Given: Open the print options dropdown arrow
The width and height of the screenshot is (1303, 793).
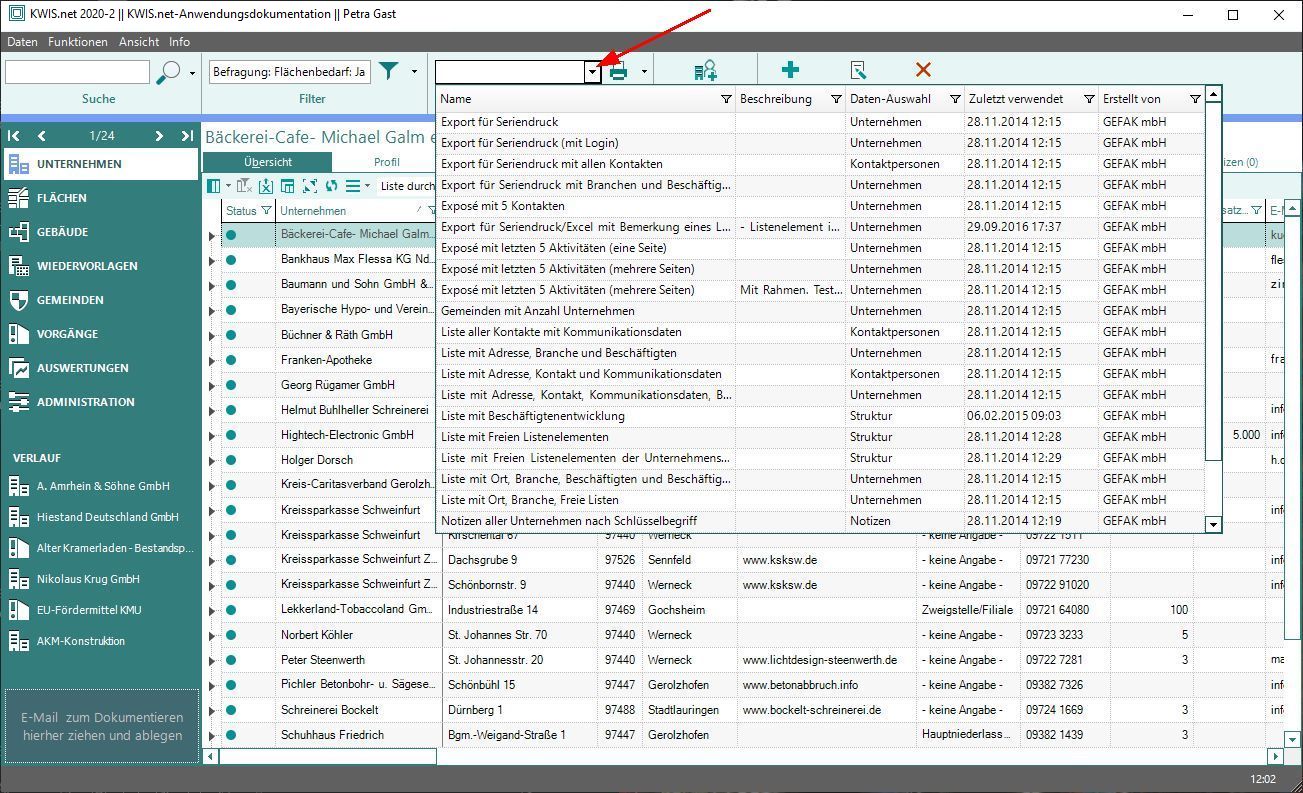Looking at the screenshot, I should pyautogui.click(x=644, y=72).
